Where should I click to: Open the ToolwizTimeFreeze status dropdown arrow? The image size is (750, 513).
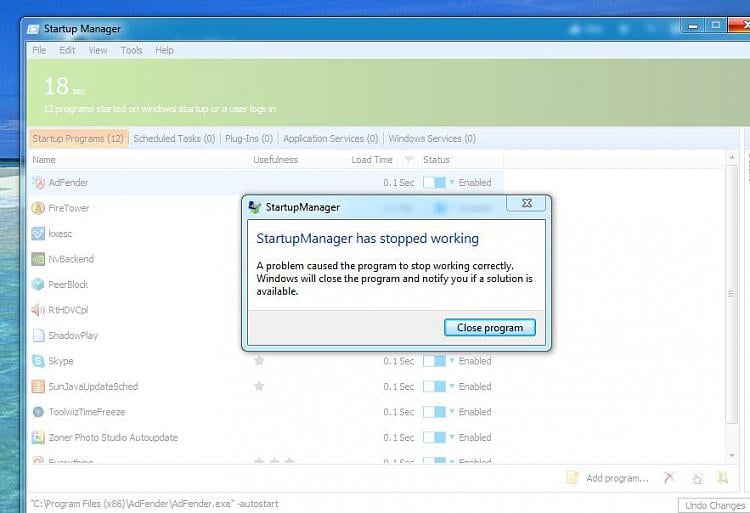tap(452, 411)
